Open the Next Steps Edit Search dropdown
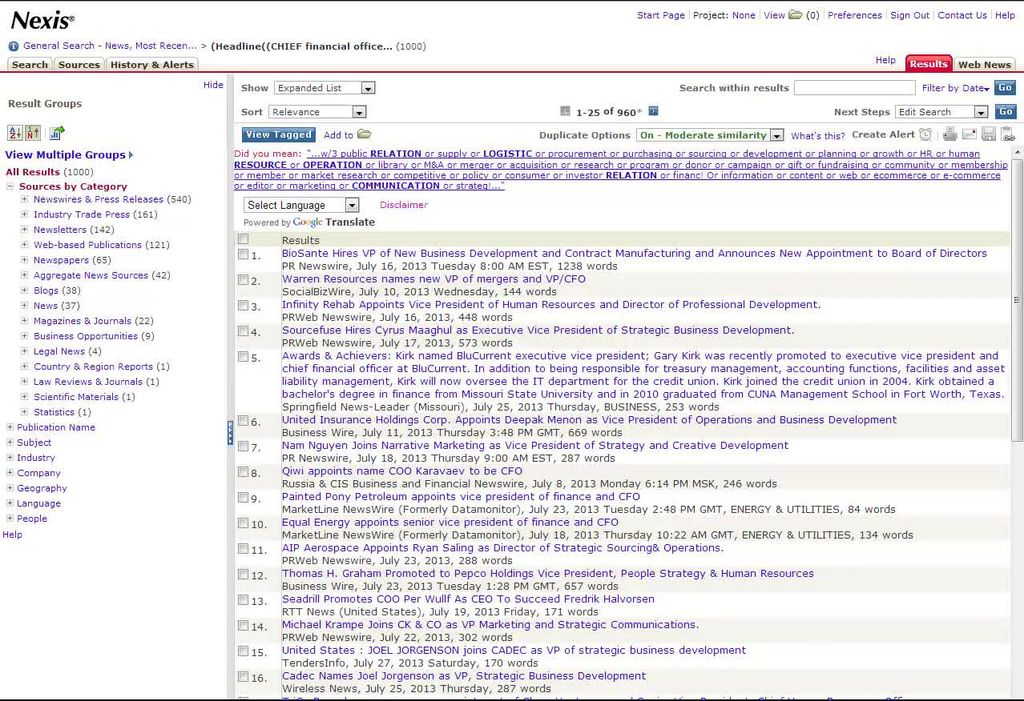Image resolution: width=1024 pixels, height=701 pixels. 941,112
